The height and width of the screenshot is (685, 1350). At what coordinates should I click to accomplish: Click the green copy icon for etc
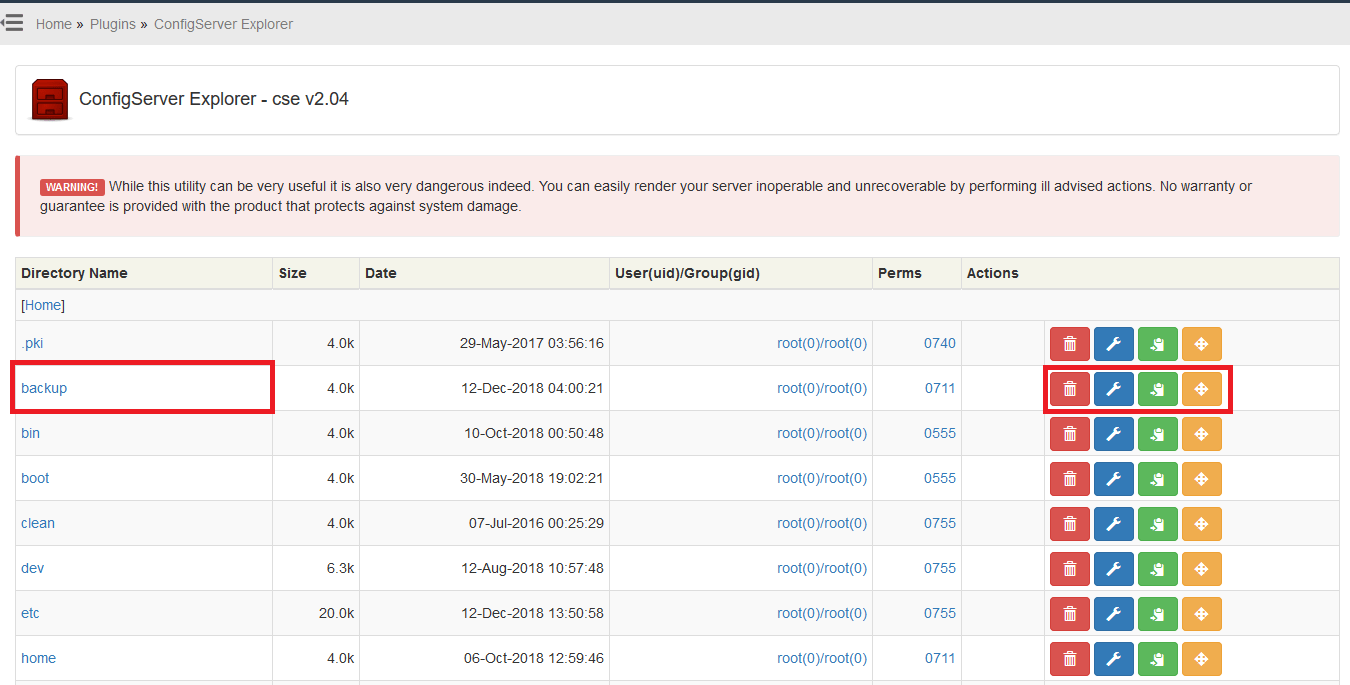(x=1158, y=614)
